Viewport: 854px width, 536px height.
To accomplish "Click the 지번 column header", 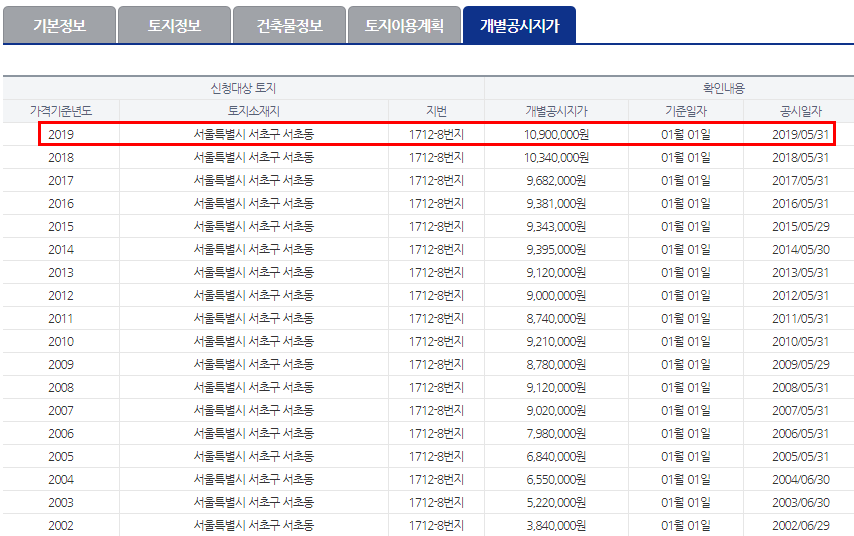I will [x=436, y=111].
